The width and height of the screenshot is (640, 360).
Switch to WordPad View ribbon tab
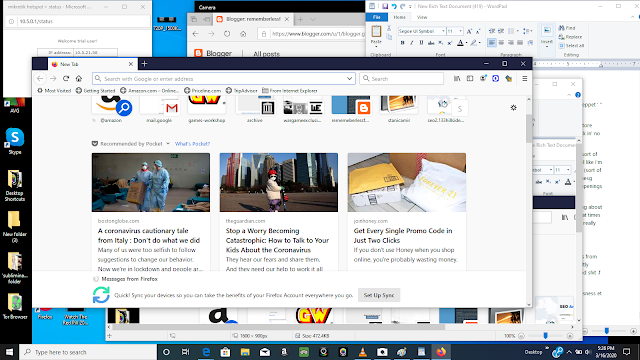422,17
